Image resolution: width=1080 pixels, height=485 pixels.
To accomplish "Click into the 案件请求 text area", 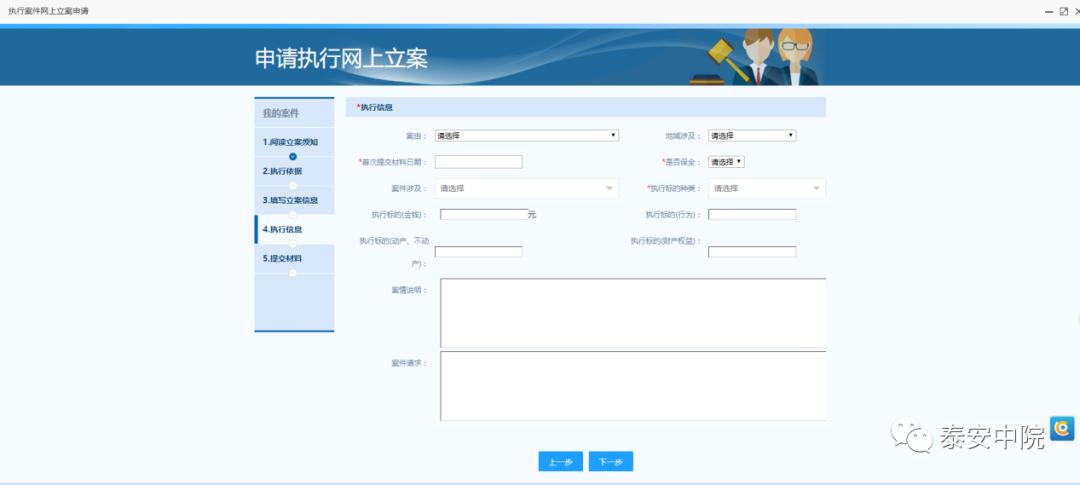I will click(632, 386).
